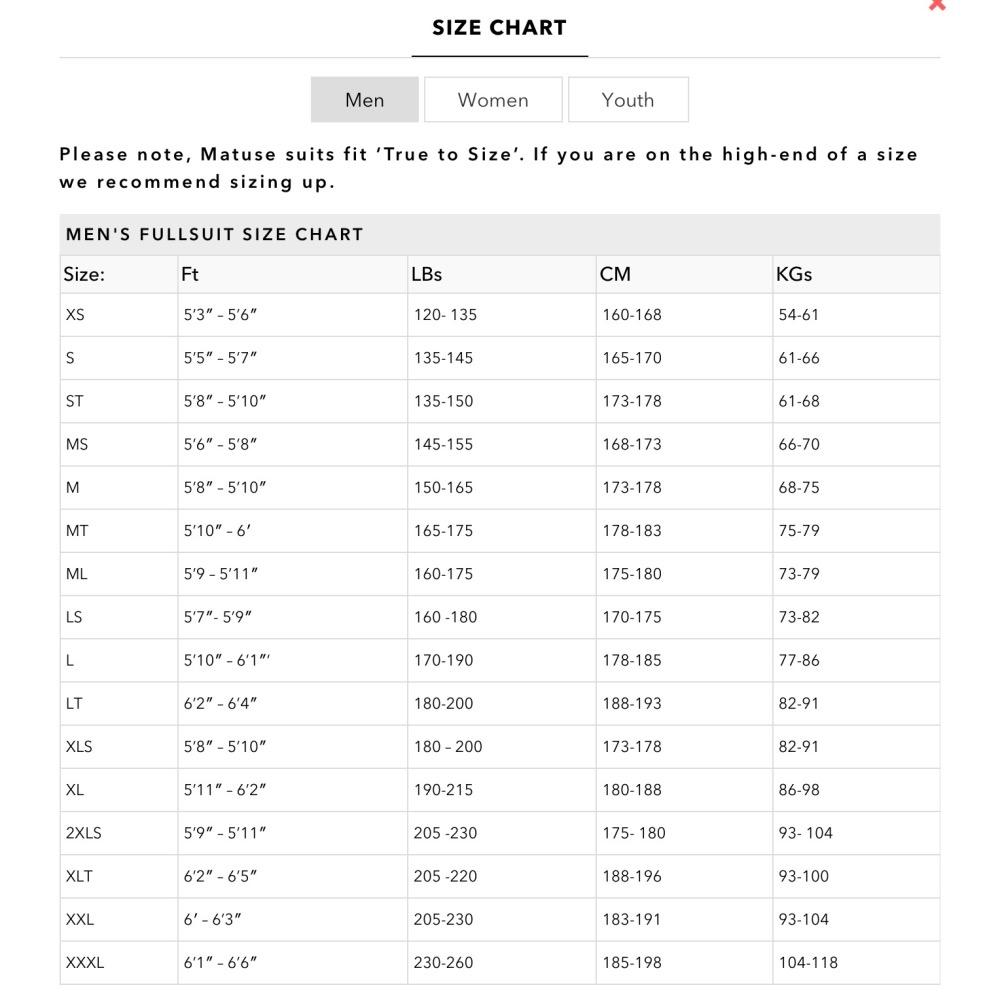Click the SIZE CHART heading

499,28
